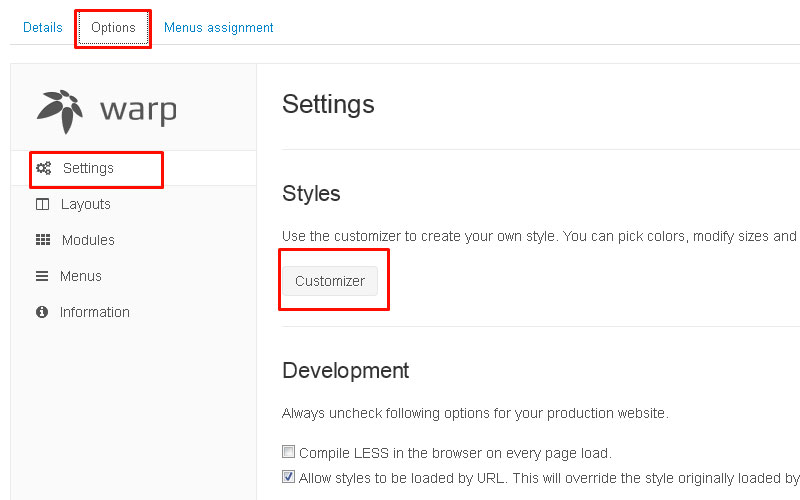Screen dimensions: 800x500
Task: Click the hamburger icon beside Menus
Action: pyautogui.click(x=42, y=276)
